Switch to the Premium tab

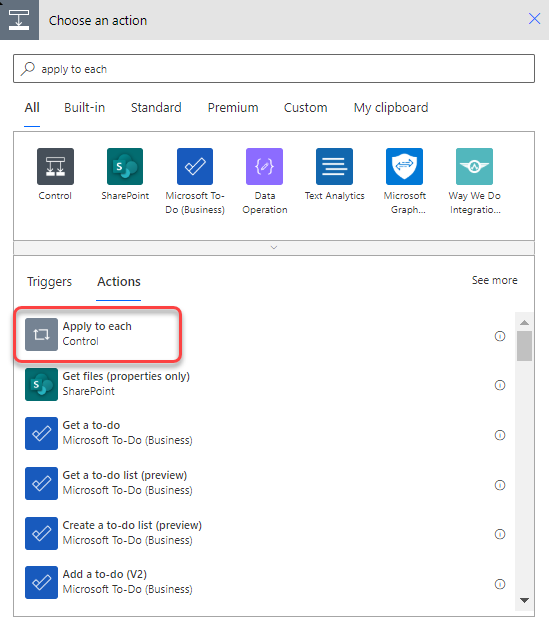pyautogui.click(x=233, y=108)
